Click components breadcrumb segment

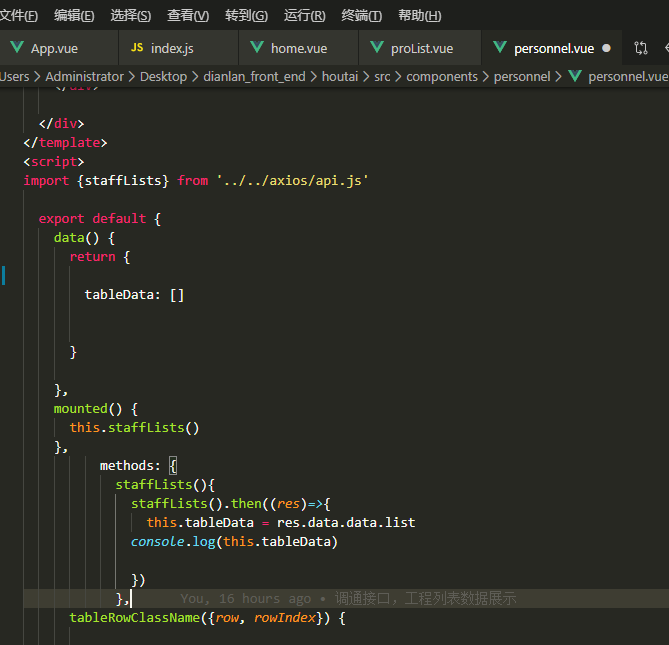[442, 77]
